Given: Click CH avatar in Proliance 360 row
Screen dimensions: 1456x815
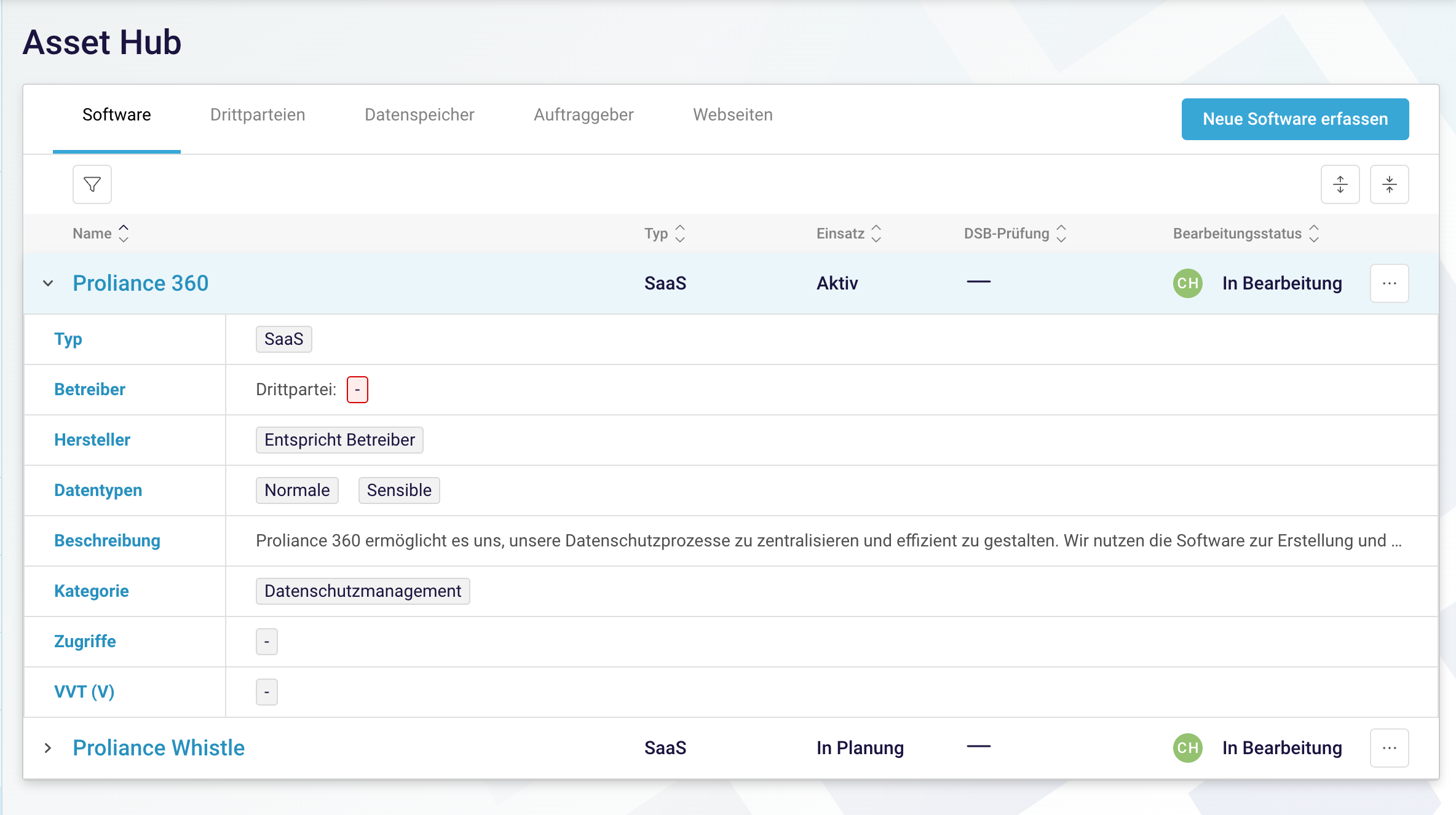Looking at the screenshot, I should pos(1187,283).
